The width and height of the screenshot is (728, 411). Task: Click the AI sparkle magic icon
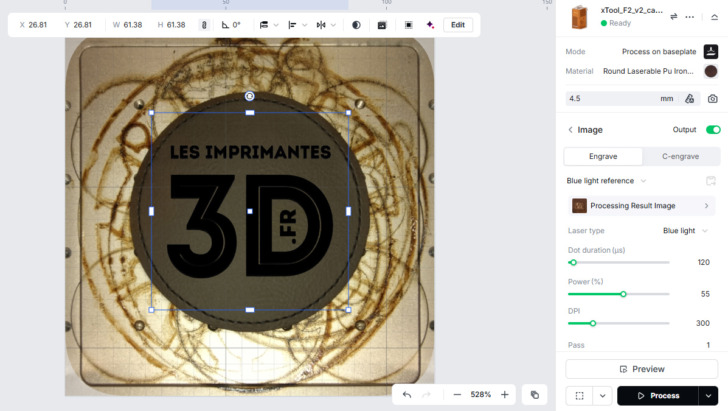click(430, 25)
